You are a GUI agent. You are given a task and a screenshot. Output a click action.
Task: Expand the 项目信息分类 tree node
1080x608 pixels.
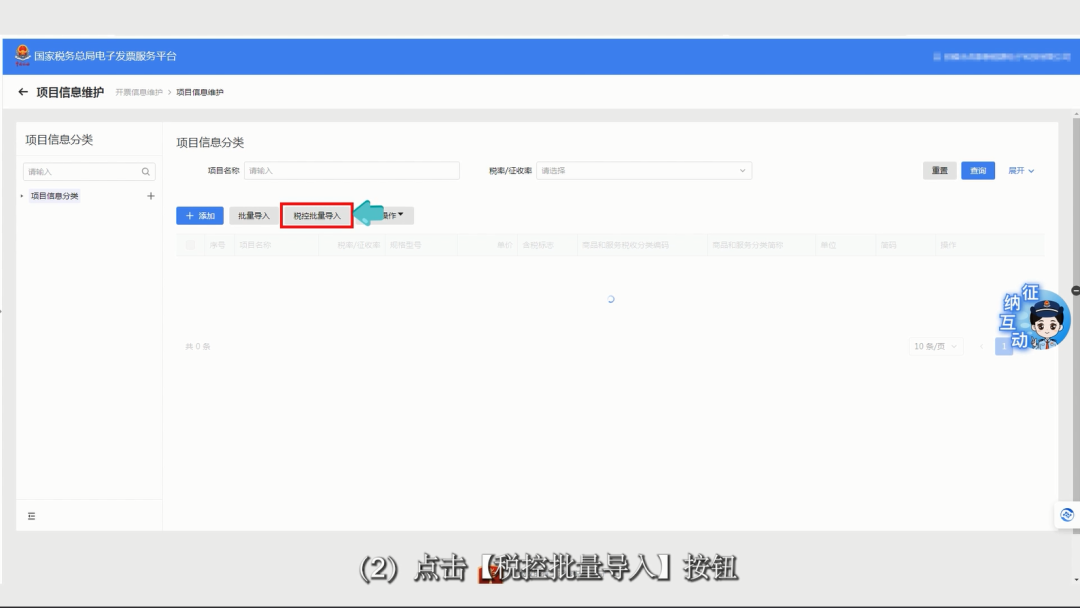coord(22,196)
